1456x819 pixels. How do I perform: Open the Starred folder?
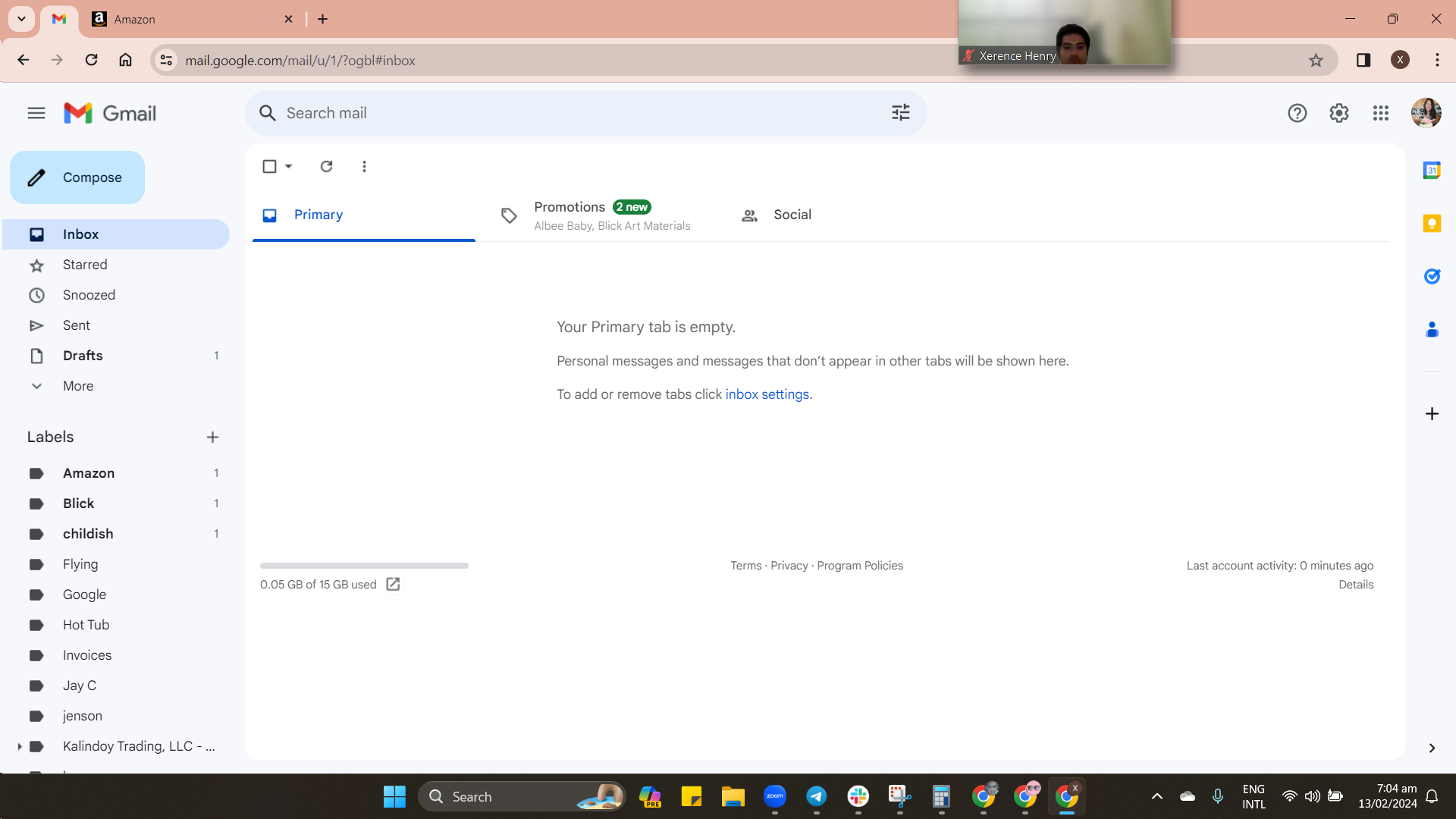[116, 265]
